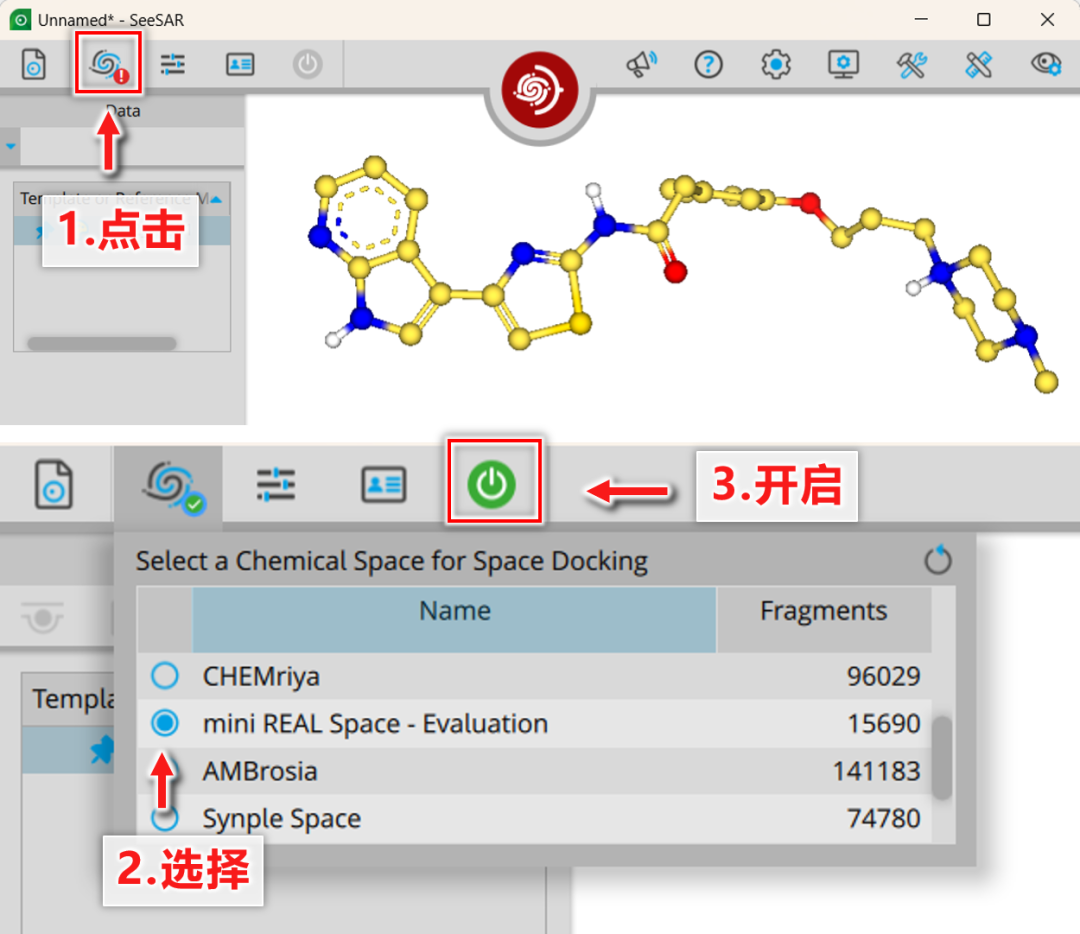Select the mini REAL Space - Evaluation radio button
This screenshot has height=934, width=1080.
[165, 723]
